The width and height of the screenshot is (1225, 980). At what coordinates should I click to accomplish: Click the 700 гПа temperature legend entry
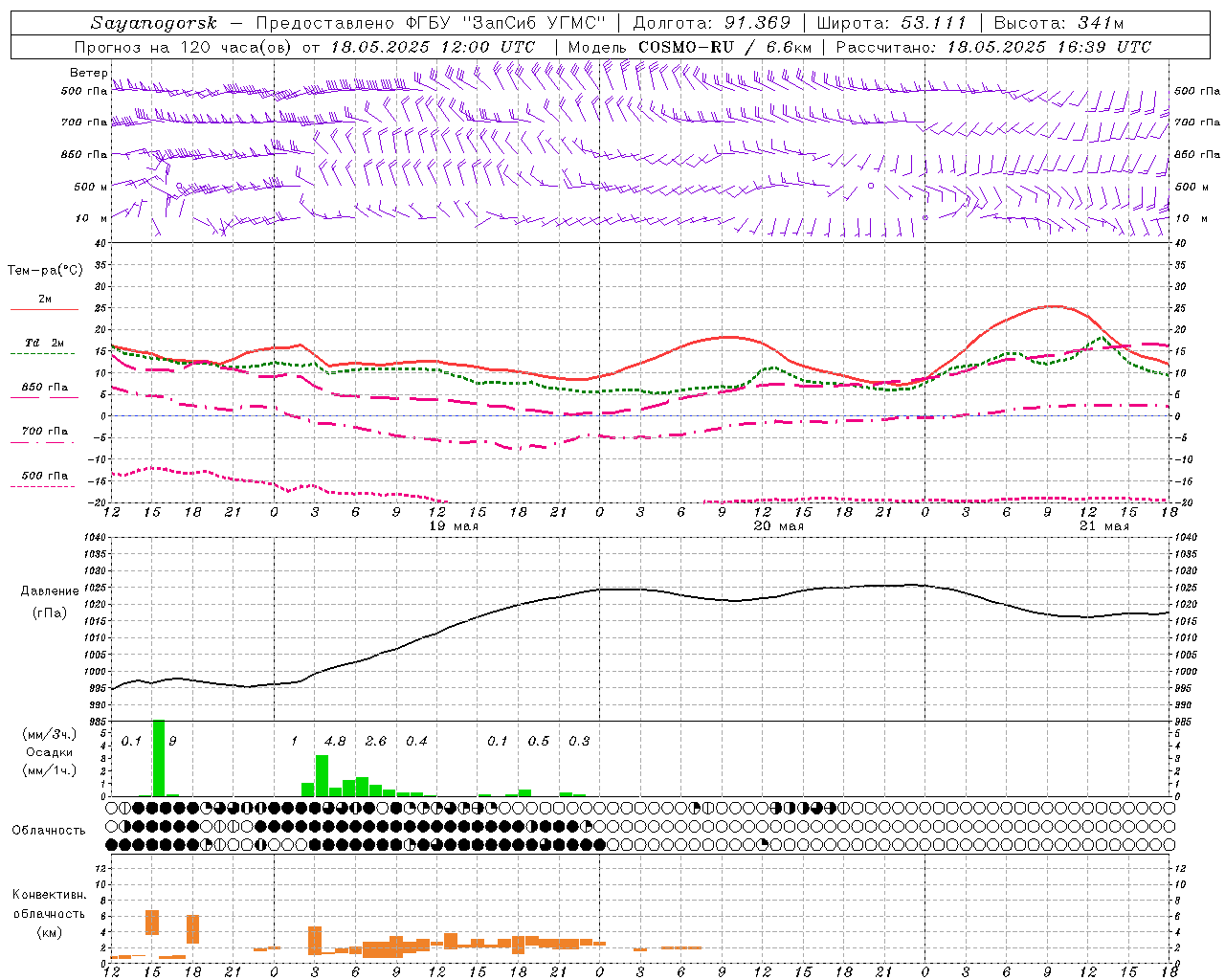tap(44, 435)
